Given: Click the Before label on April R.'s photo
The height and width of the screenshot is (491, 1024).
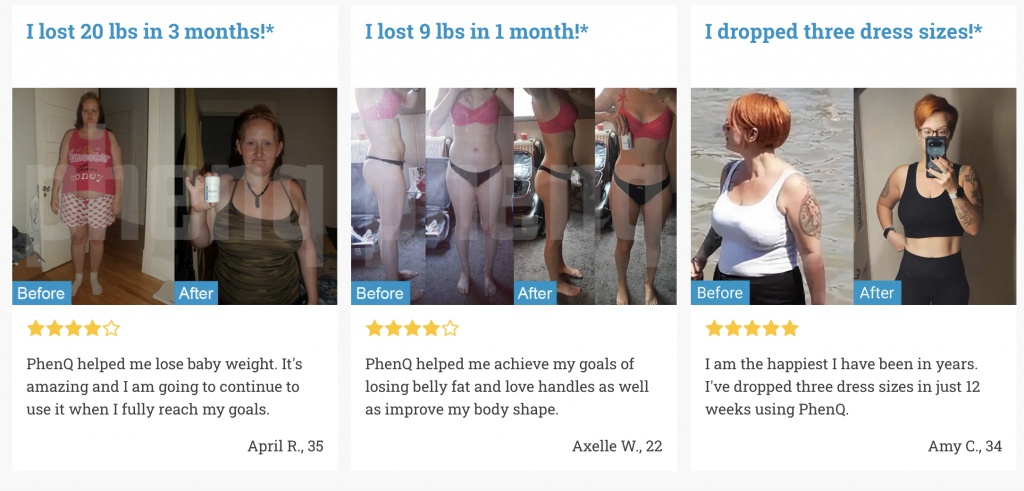Looking at the screenshot, I should 41,293.
